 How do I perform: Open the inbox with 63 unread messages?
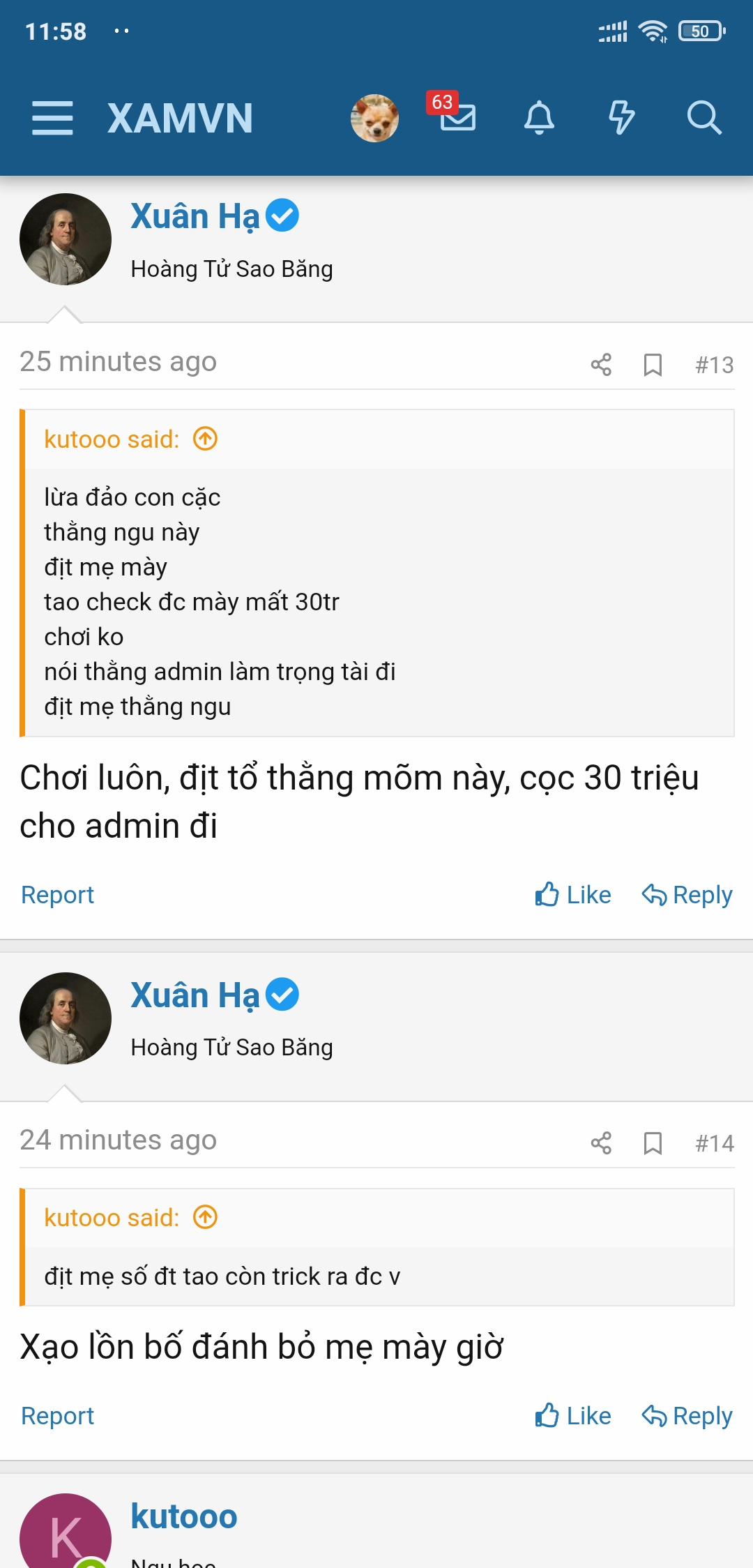(x=457, y=116)
